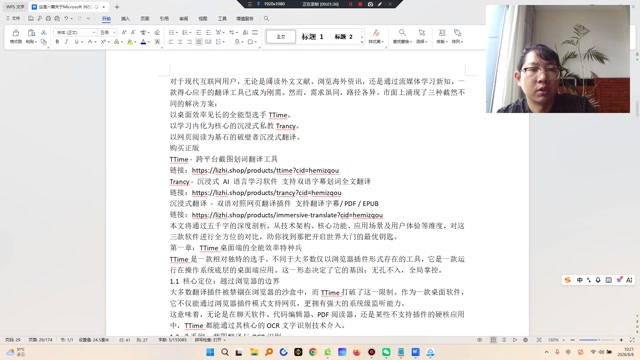Switch to the Page ribbon tab
The width and height of the screenshot is (640, 360).
(145, 19)
